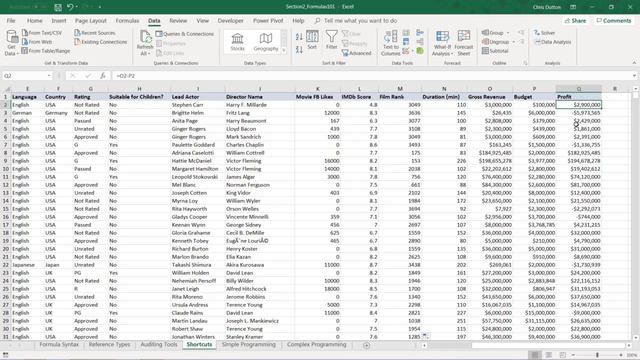Switch to the Home tab

[35, 20]
